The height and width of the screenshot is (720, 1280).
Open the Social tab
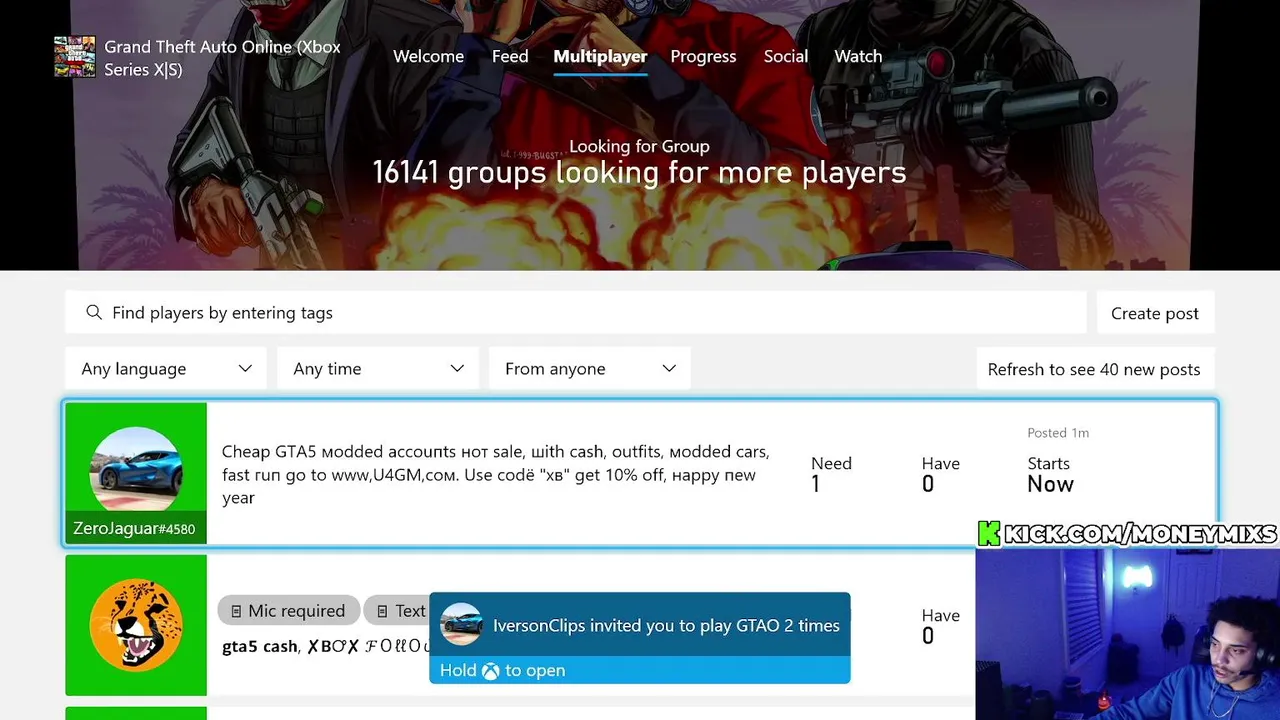(x=786, y=56)
